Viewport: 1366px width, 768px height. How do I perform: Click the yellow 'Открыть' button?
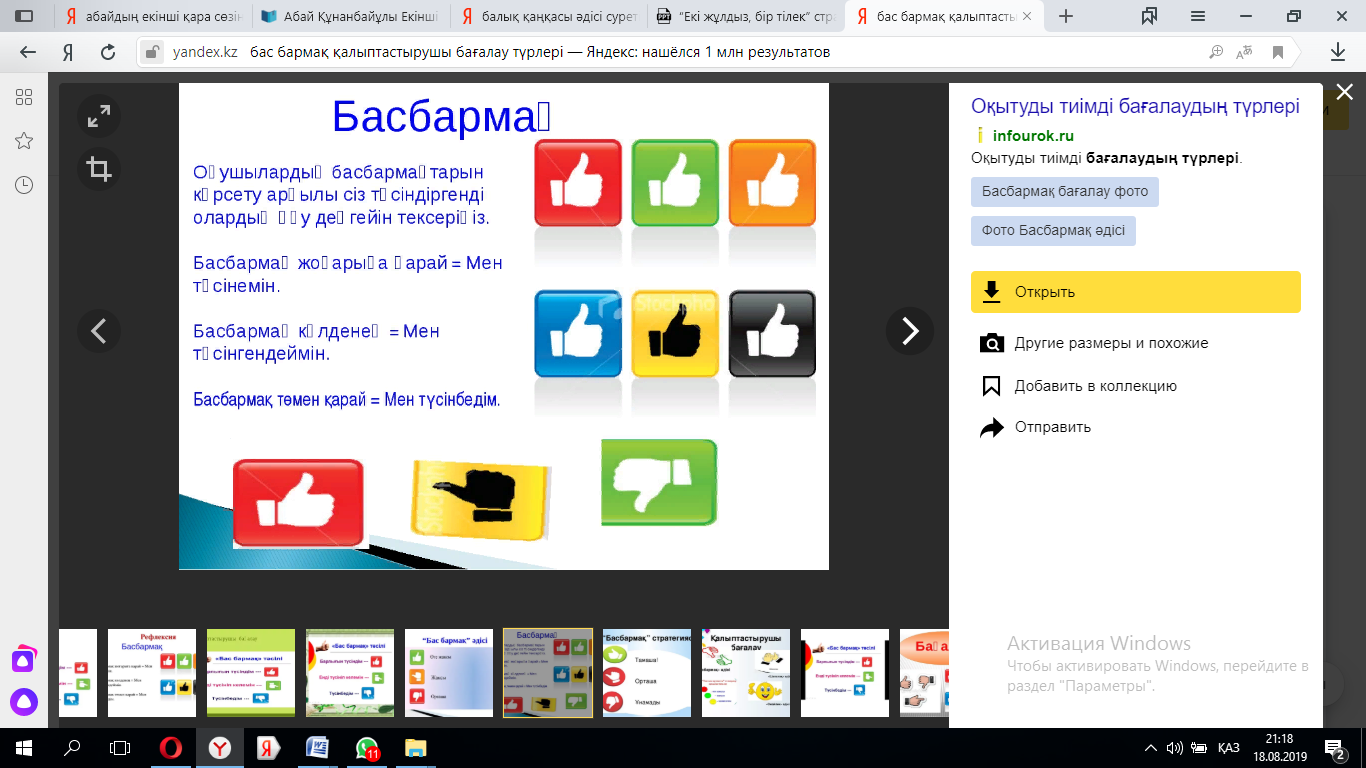[x=1136, y=292]
